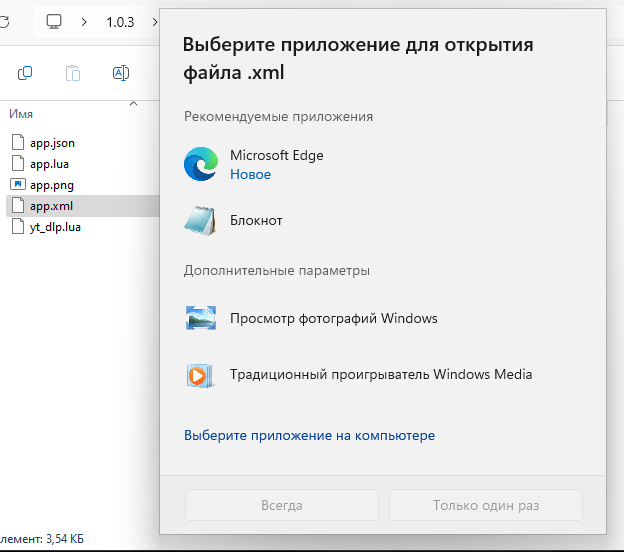Select Microsoft Edge app name
Viewport: 624px width, 552px height.
tap(277, 155)
